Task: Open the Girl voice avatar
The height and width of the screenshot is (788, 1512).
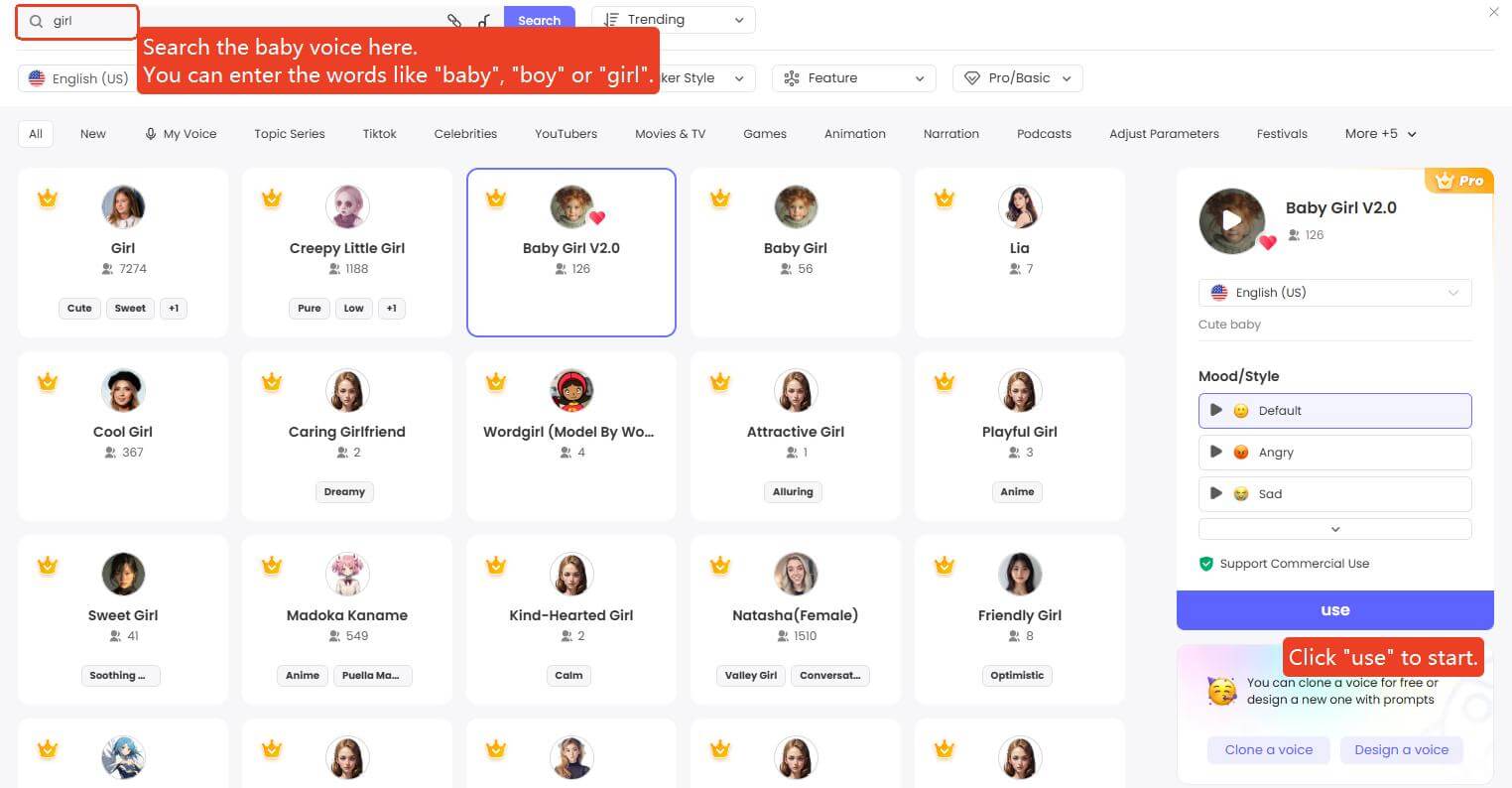Action: pos(123,206)
